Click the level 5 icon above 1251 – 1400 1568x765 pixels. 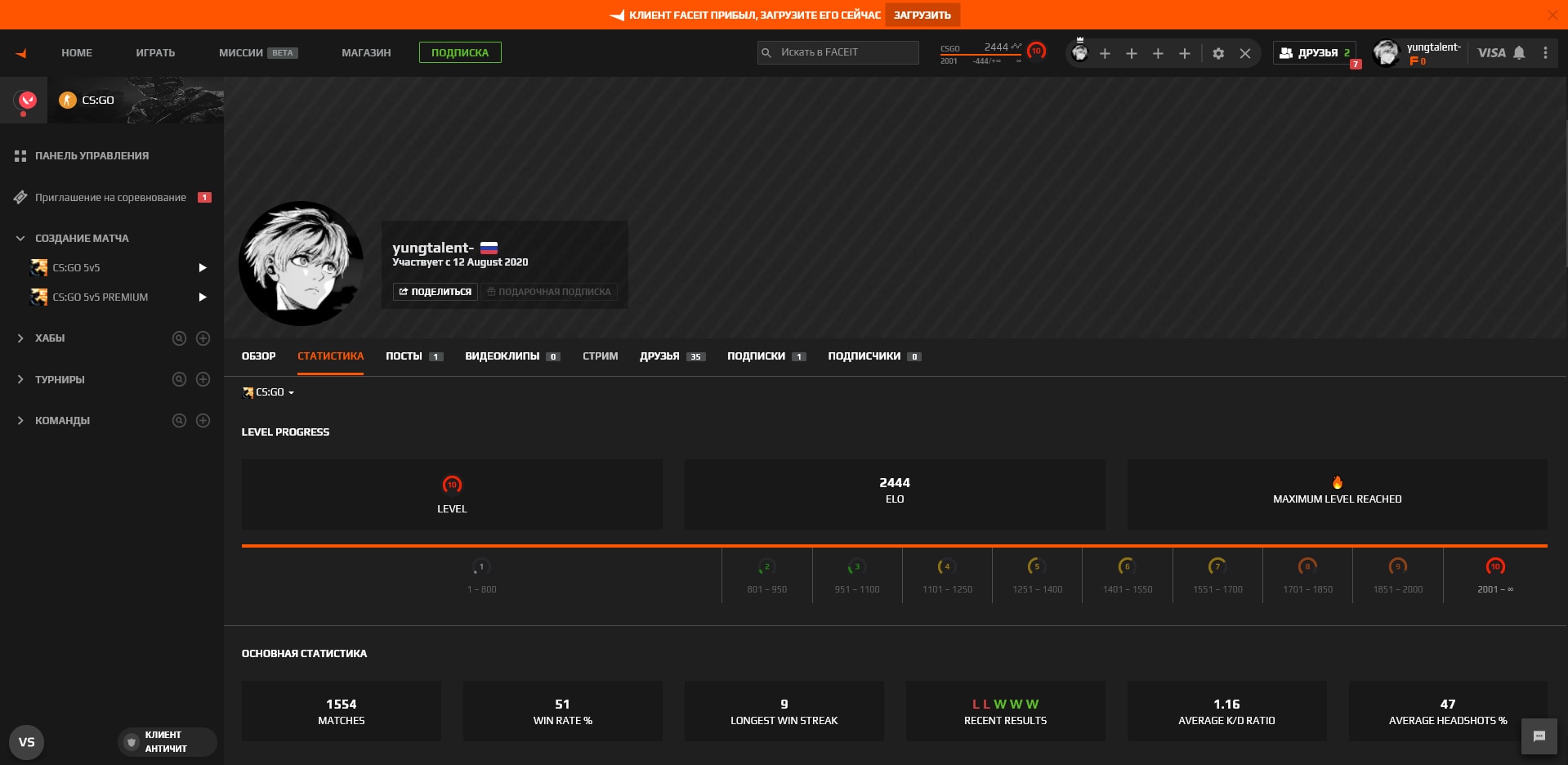[x=1037, y=566]
